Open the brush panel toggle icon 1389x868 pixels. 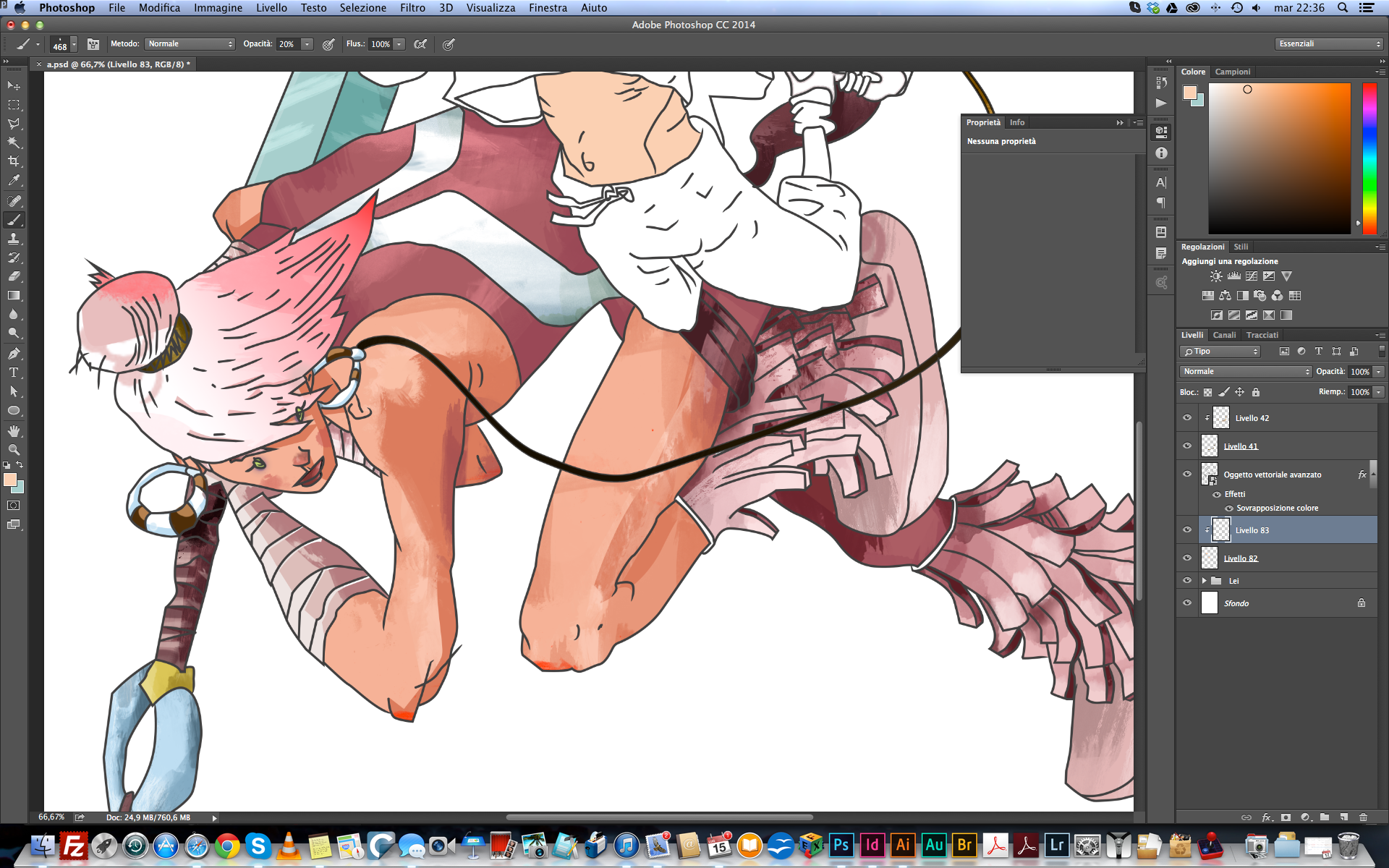click(x=93, y=44)
